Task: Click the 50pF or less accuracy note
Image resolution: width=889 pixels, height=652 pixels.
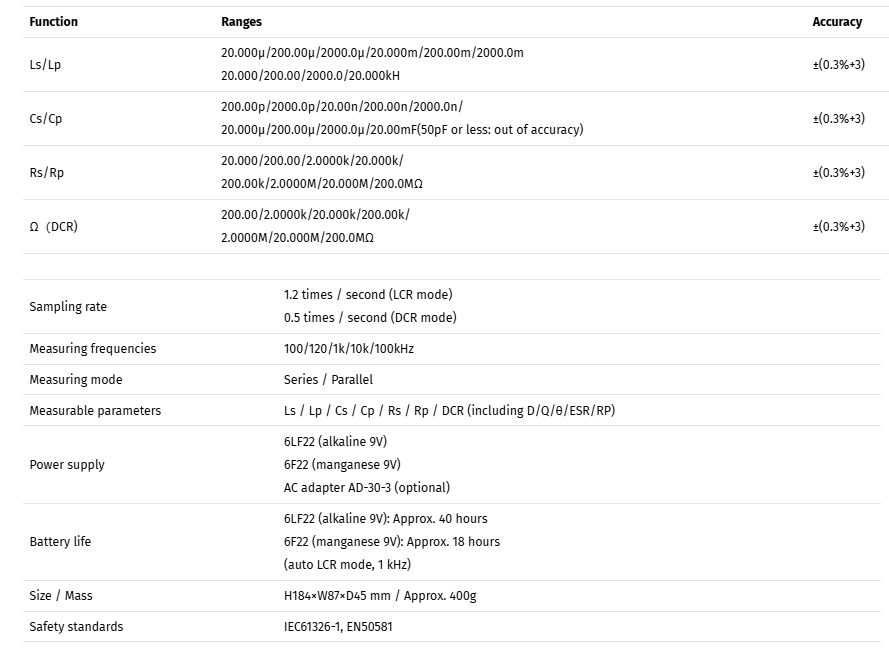Action: (501, 129)
